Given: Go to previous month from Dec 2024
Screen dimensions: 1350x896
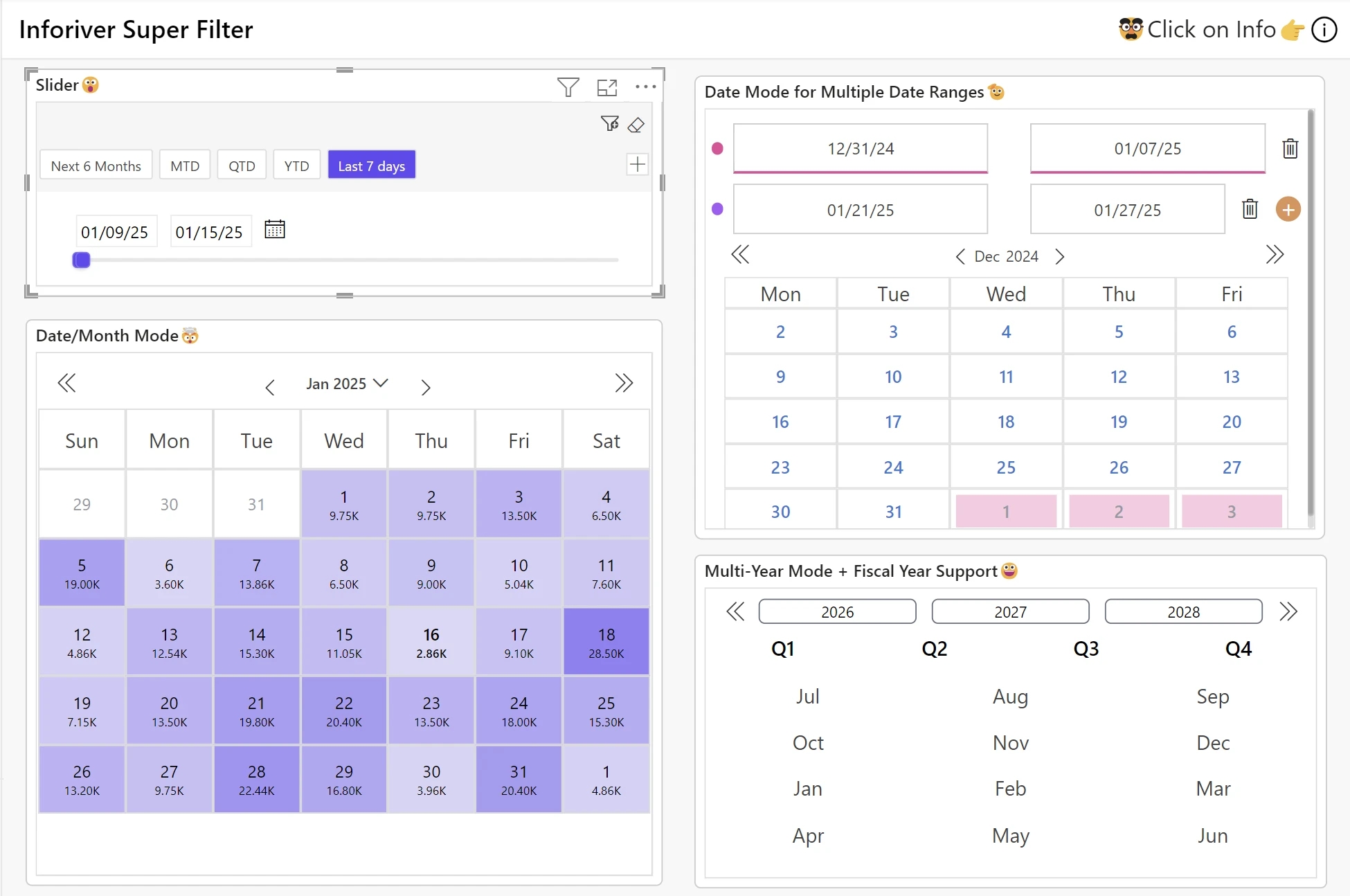Looking at the screenshot, I should coord(960,257).
